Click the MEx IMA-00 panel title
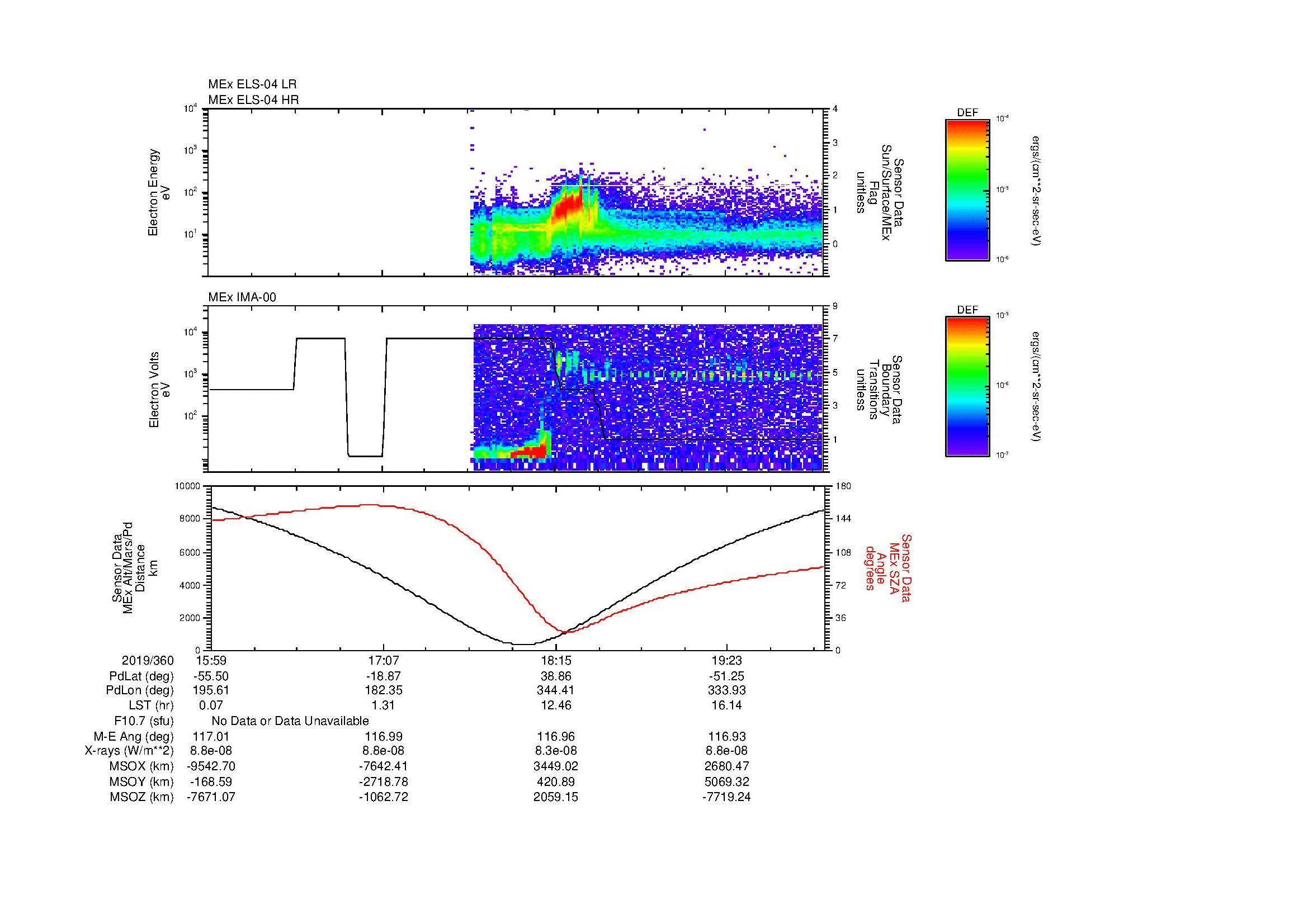 (242, 297)
